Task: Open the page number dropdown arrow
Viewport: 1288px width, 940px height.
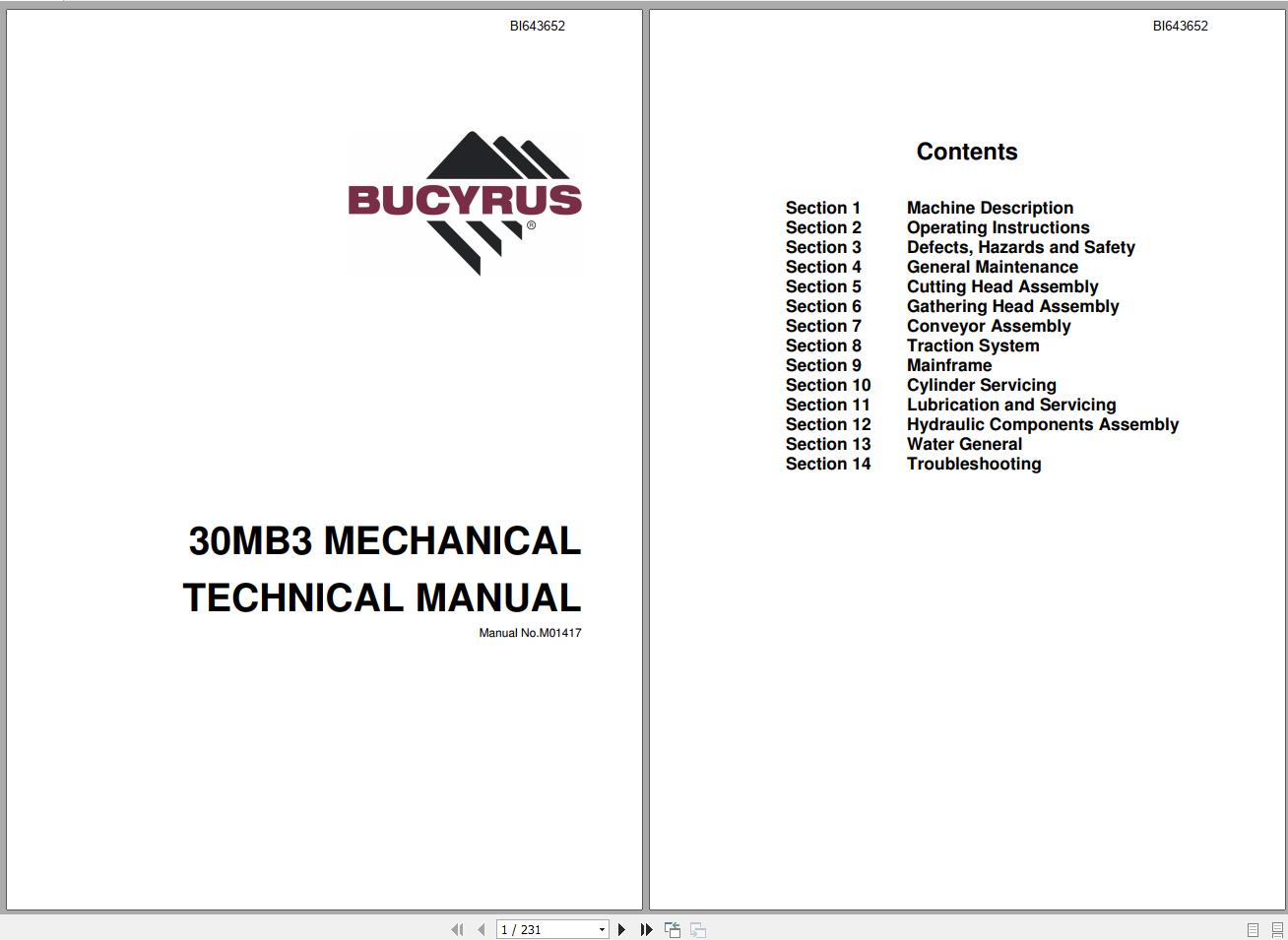Action: tap(602, 929)
